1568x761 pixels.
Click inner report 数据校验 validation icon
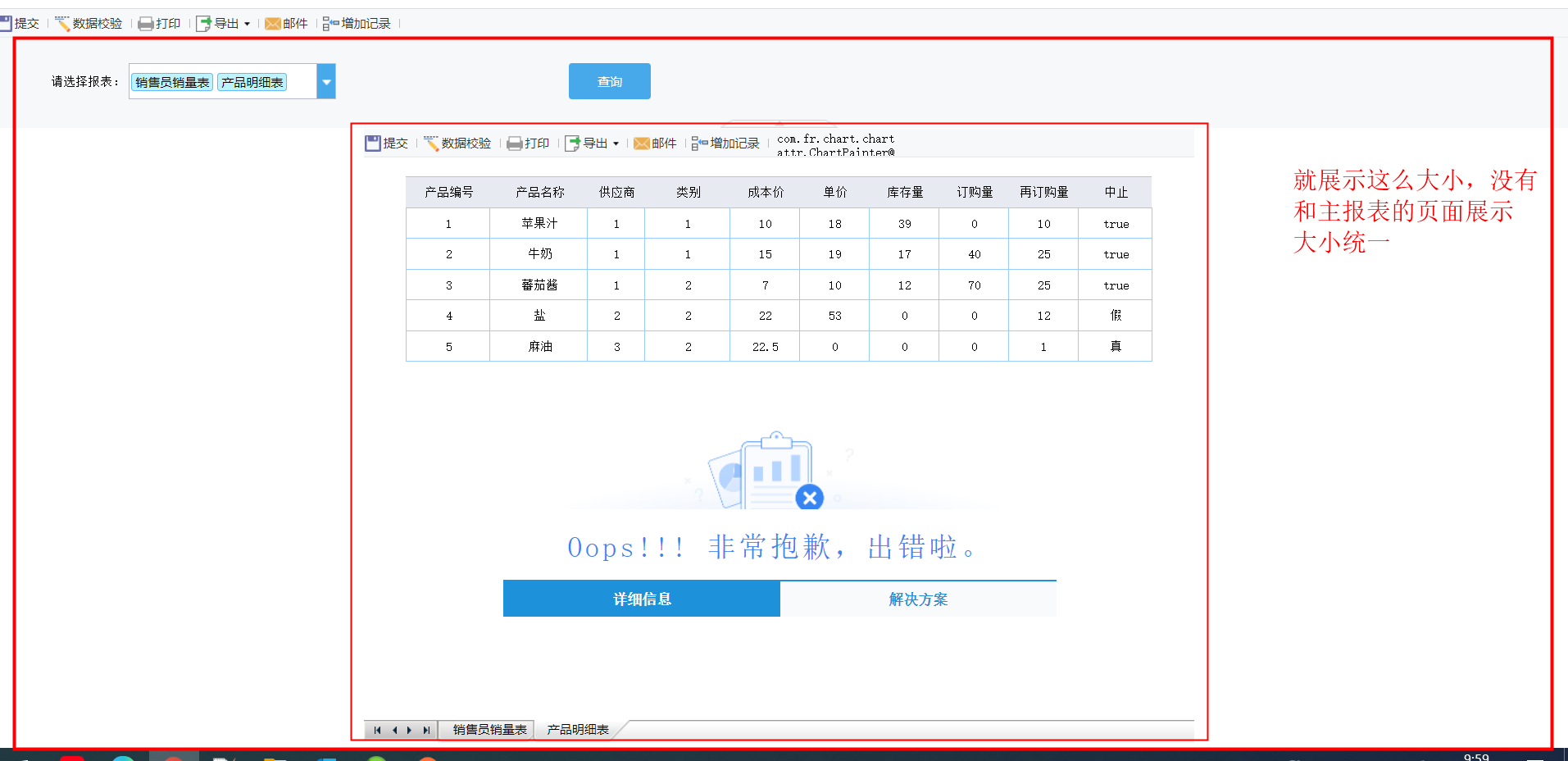pyautogui.click(x=431, y=144)
